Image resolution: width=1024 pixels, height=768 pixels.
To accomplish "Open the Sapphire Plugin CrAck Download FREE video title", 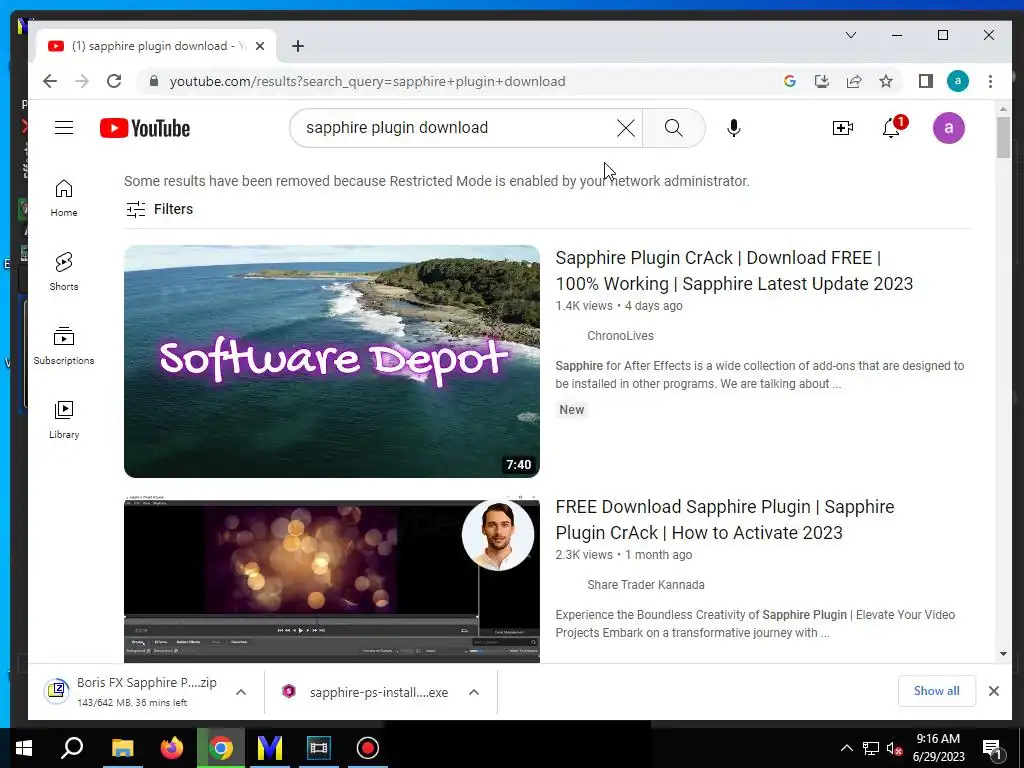I will coord(734,270).
